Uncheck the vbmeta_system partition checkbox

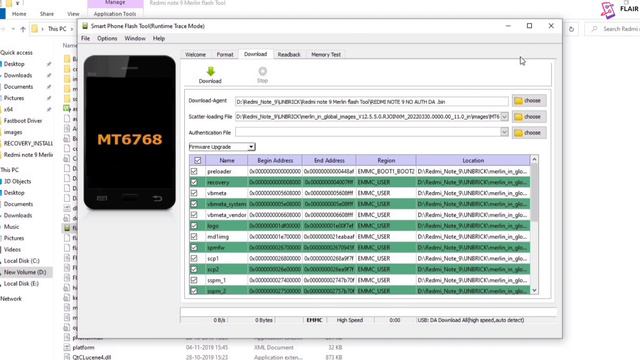pos(194,204)
